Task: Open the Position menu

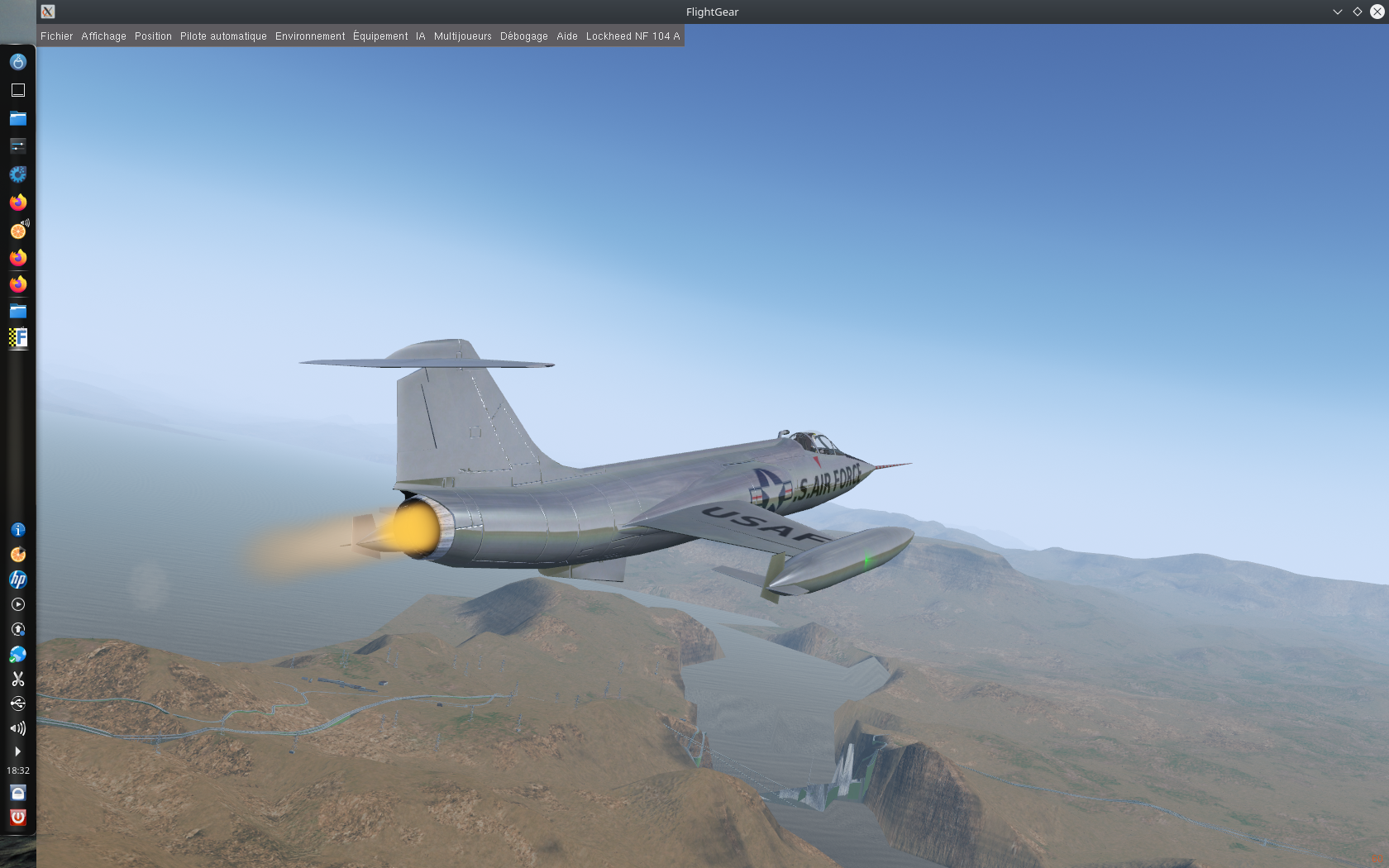Action: pyautogui.click(x=153, y=36)
